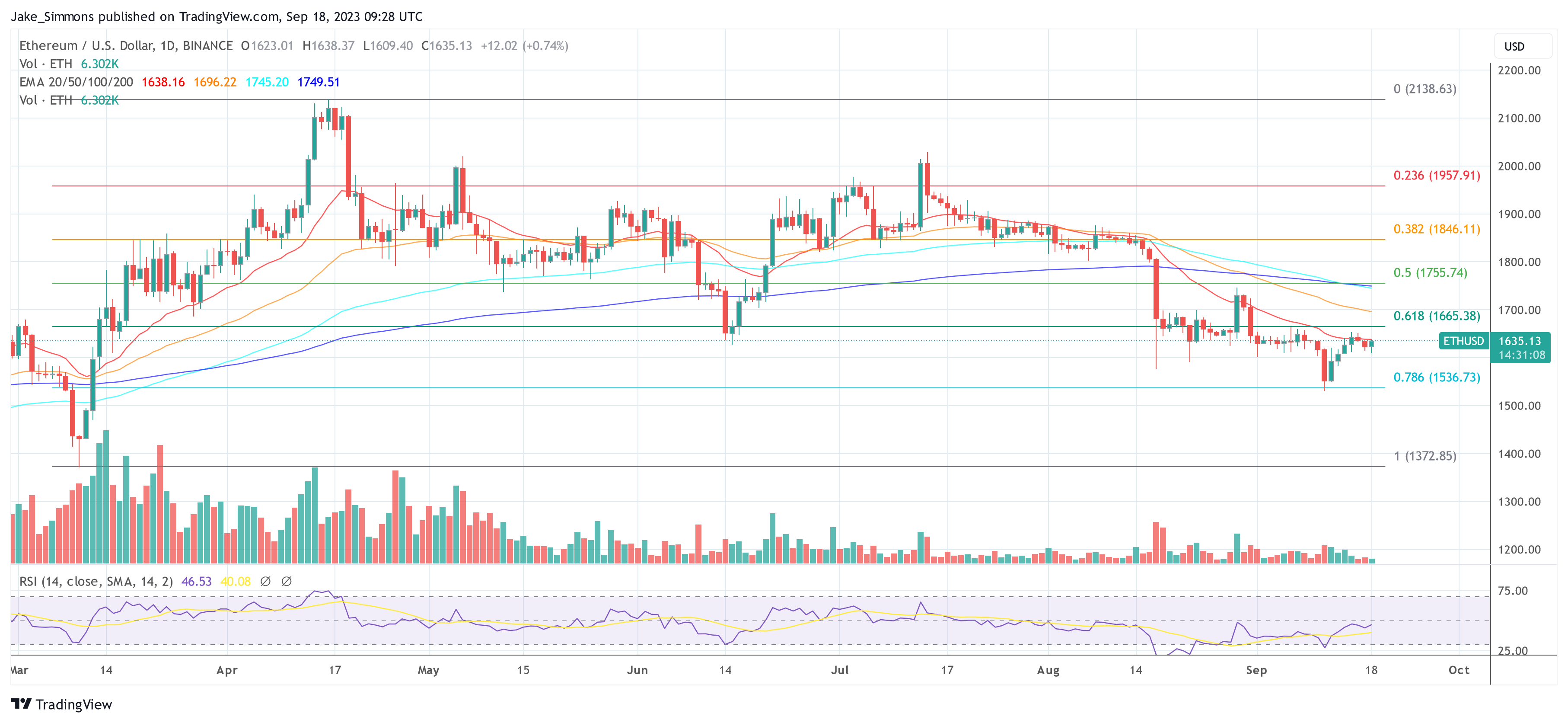Click the EMA 20/50/100/200 indicator label
1568x723 pixels.
[x=76, y=82]
